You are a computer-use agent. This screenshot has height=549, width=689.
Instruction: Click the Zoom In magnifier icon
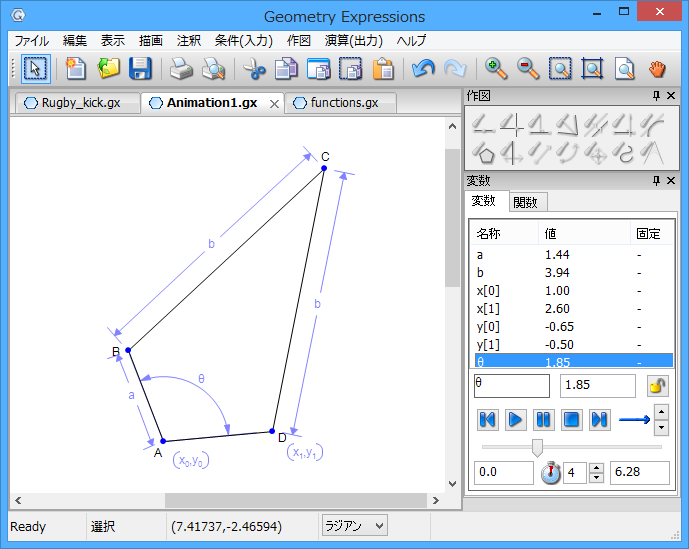click(496, 68)
